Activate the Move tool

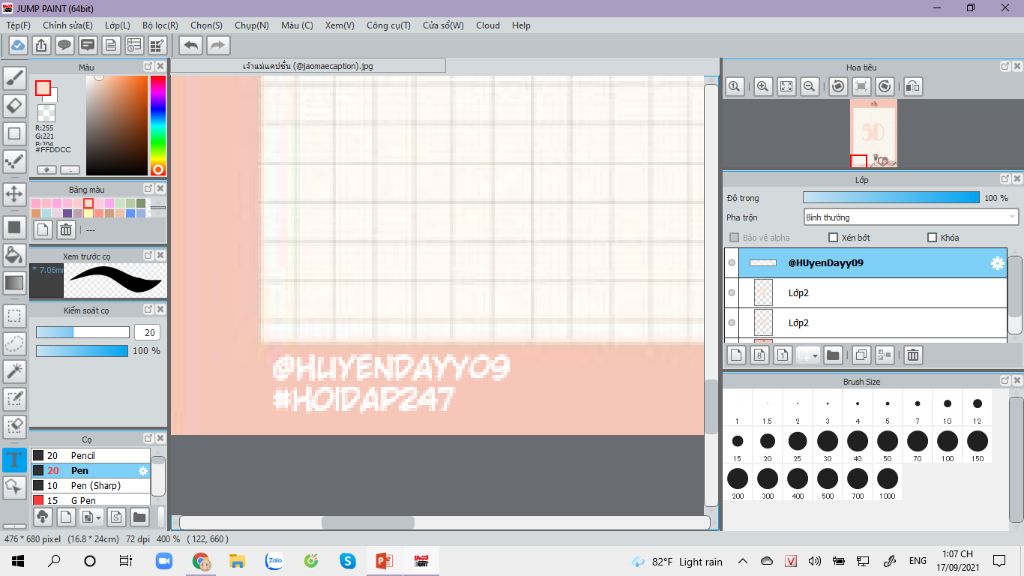(14, 193)
